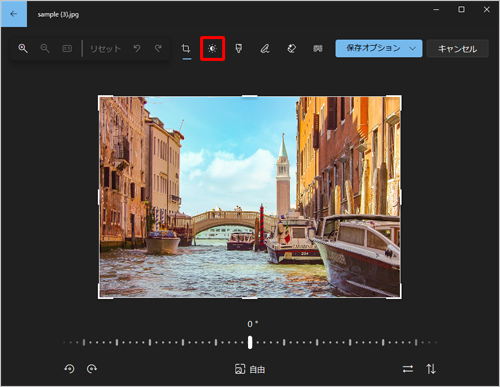The height and width of the screenshot is (387, 500).
Task: Go back with the arrow button
Action: click(x=14, y=14)
